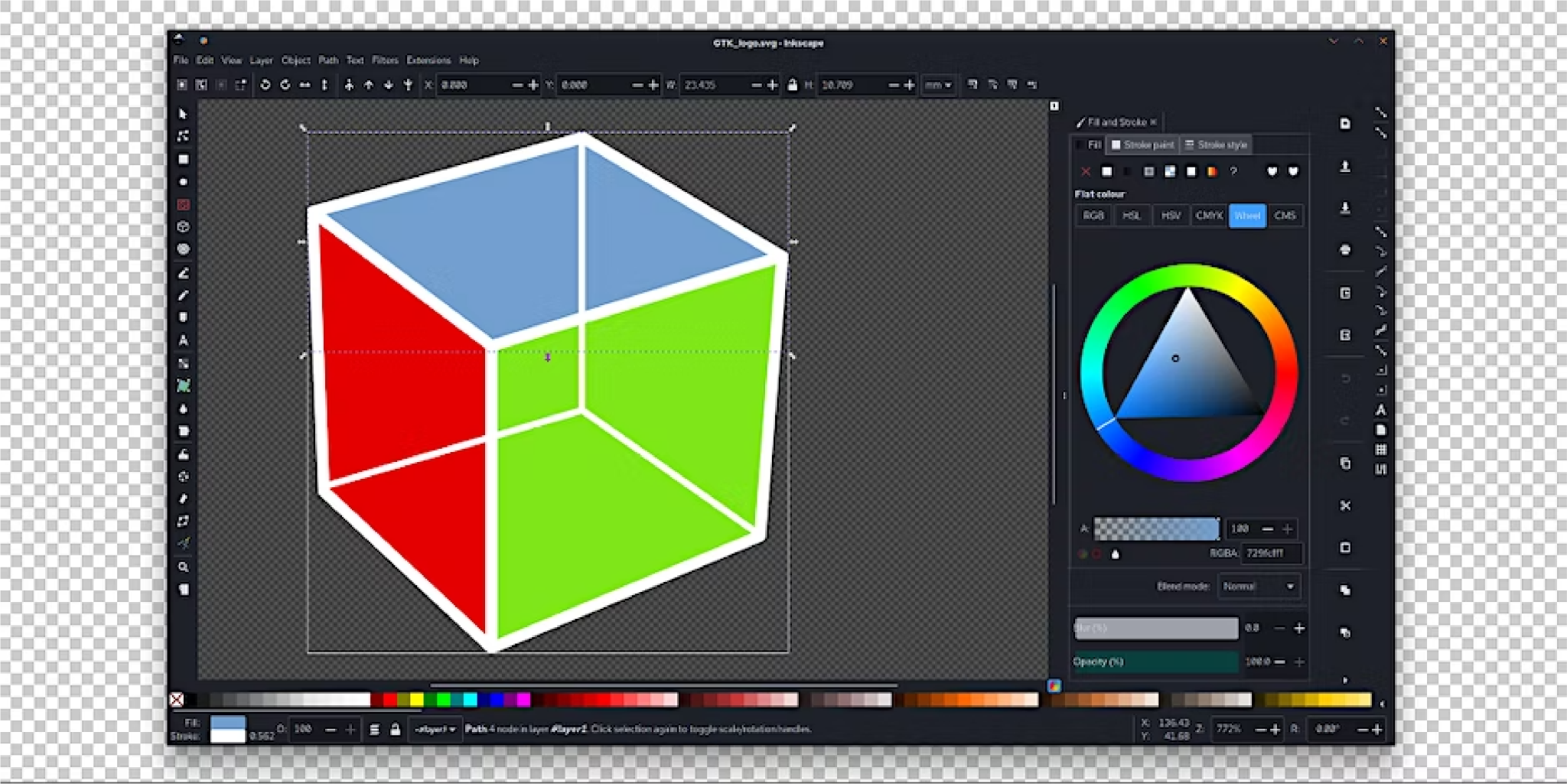The image size is (1567, 784).
Task: Enable the Wheel colour mode
Action: point(1246,216)
